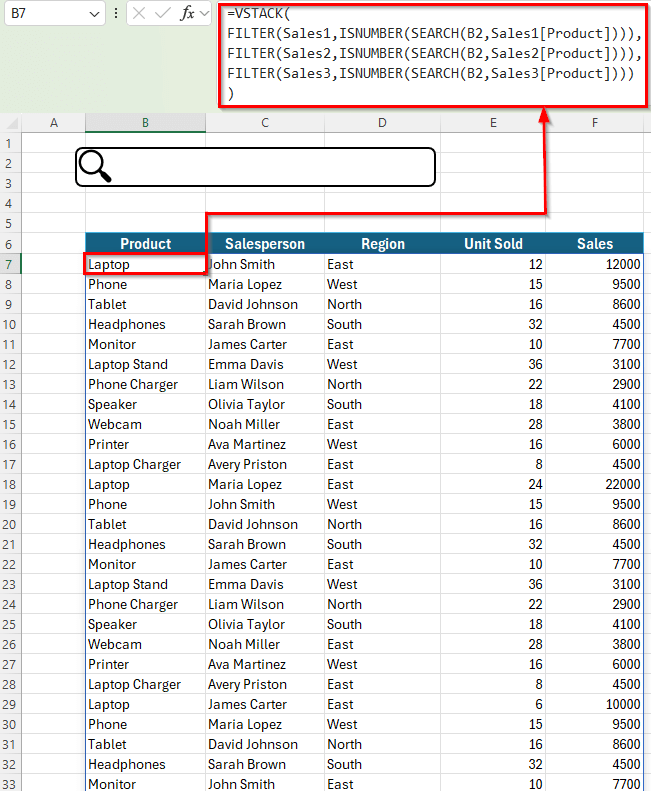Click Laptop Stand in row 12

point(145,364)
